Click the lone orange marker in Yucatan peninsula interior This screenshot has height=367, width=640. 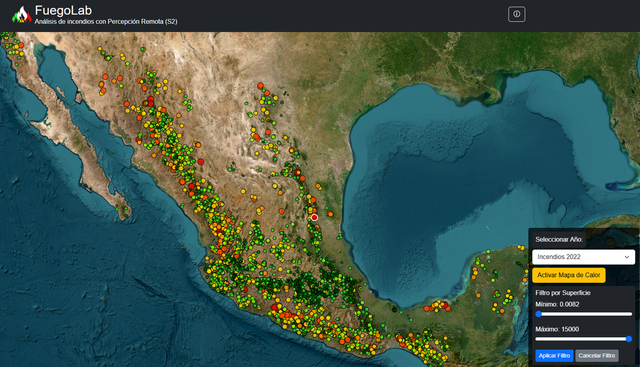coord(478,295)
